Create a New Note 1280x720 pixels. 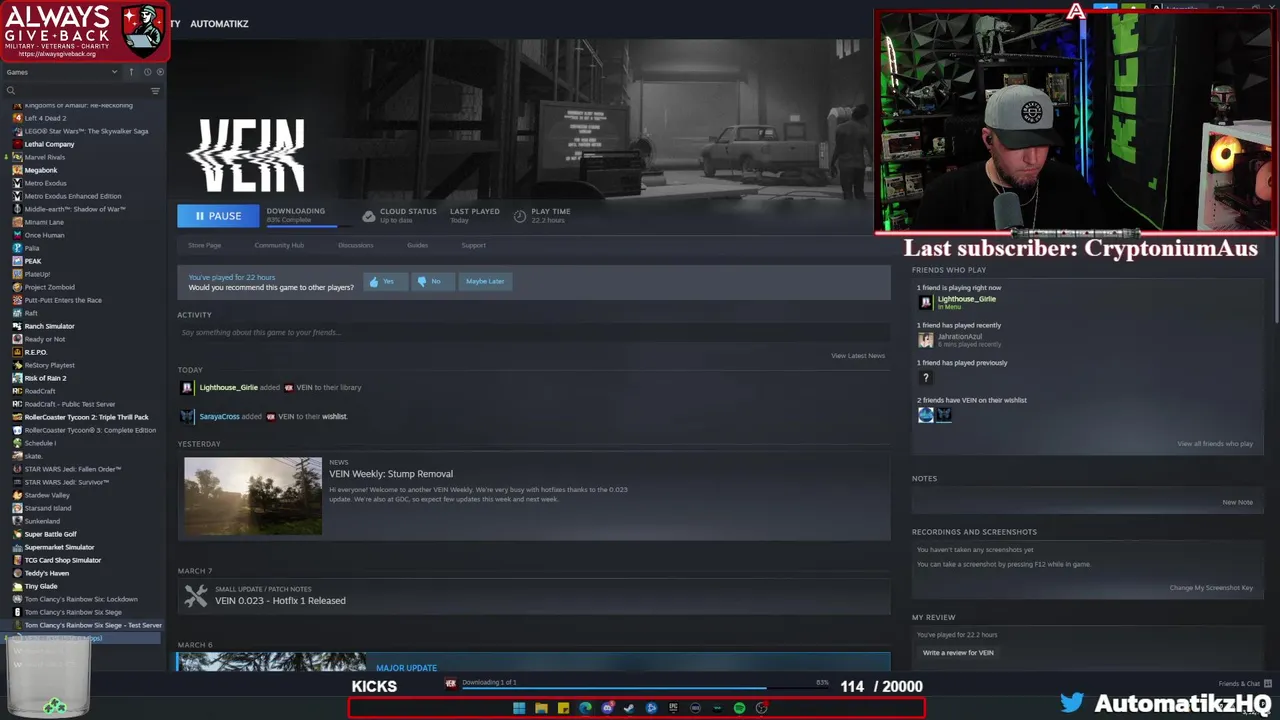point(1237,502)
